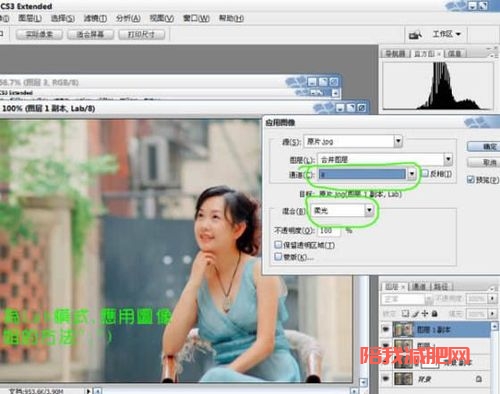Click the lock image pixels brush icon
The image size is (500, 394).
[x=415, y=314]
